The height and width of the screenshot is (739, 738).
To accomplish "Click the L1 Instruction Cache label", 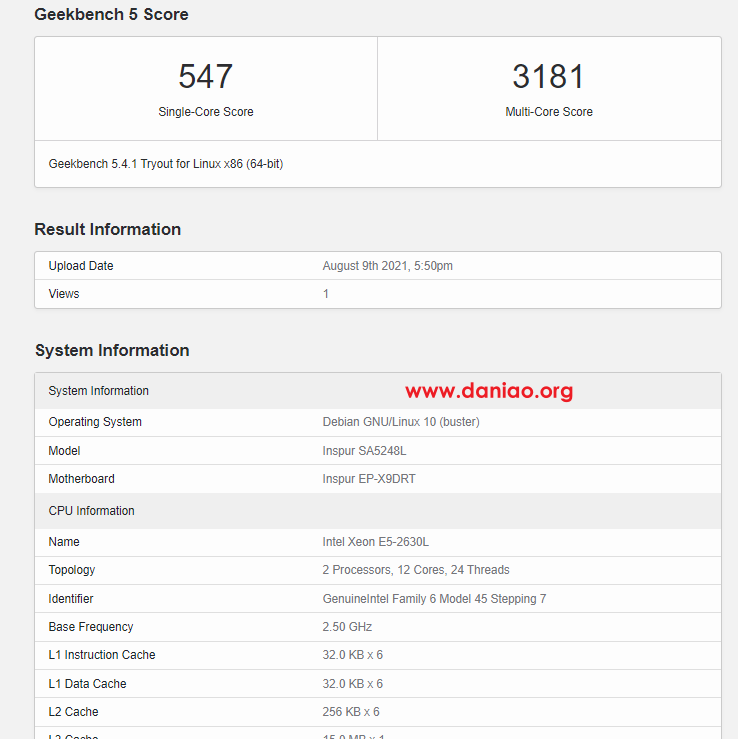I will point(102,655).
